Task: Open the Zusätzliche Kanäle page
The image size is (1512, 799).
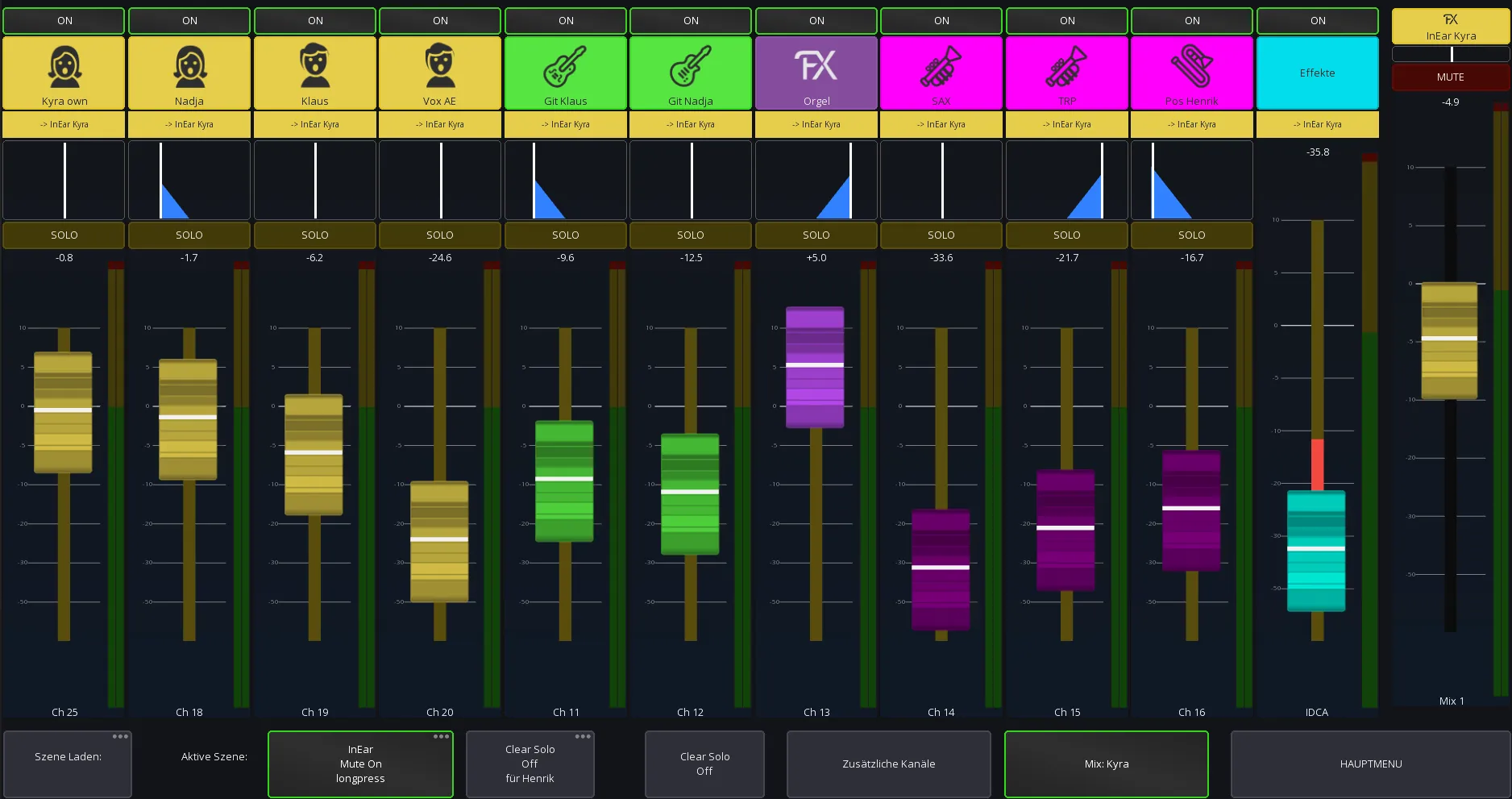Action: click(889, 764)
